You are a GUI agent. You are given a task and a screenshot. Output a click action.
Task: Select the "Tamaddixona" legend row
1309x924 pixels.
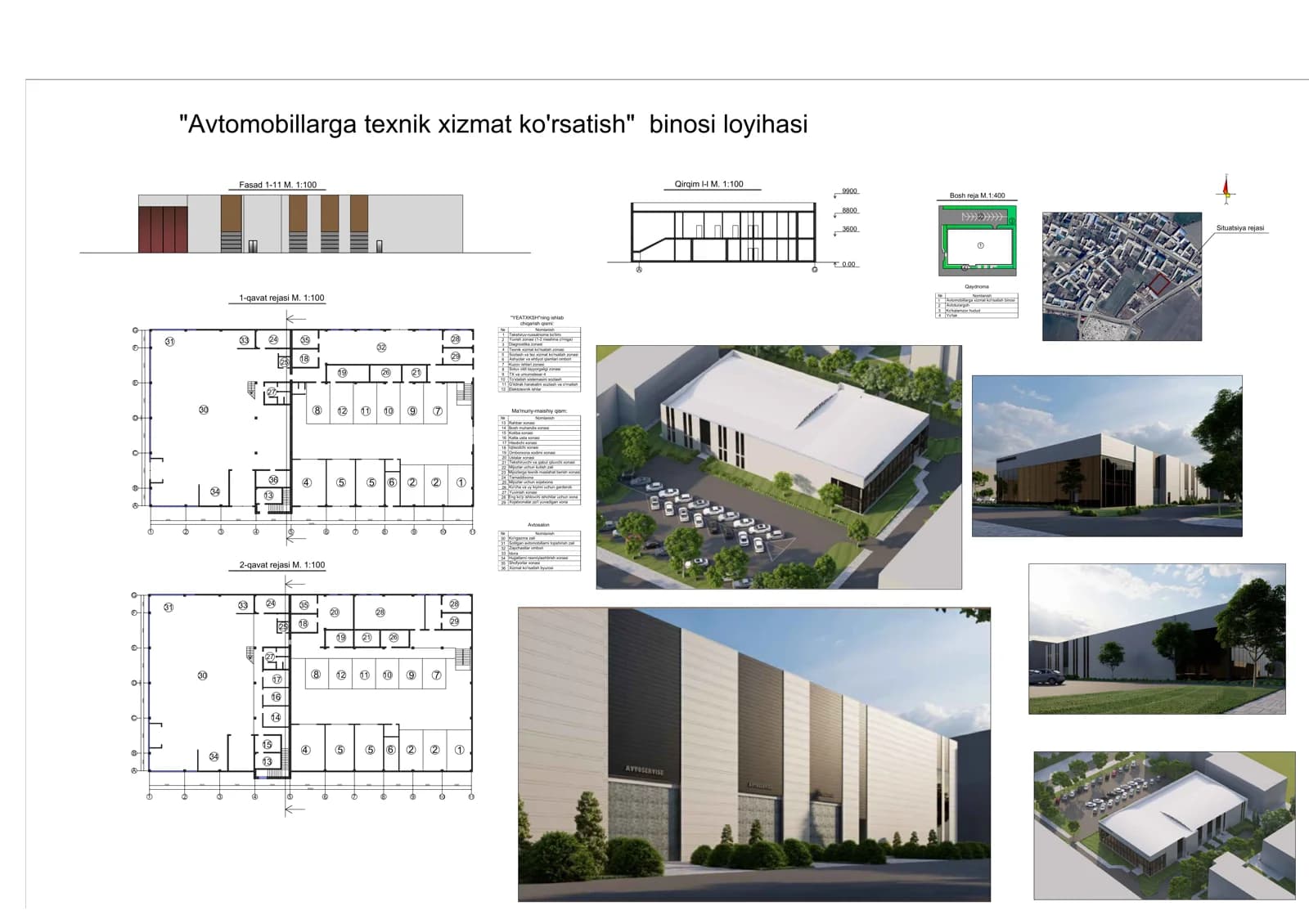(x=540, y=478)
